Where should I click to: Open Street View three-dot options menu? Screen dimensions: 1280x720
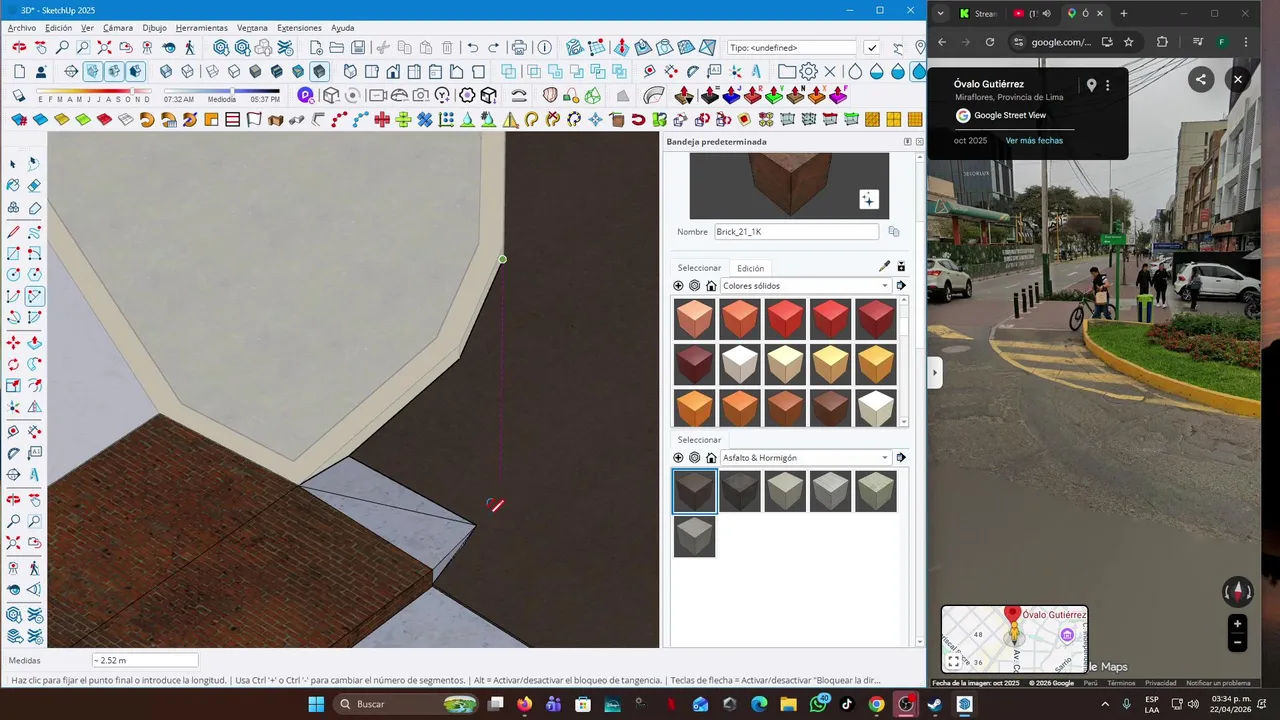coord(1107,86)
